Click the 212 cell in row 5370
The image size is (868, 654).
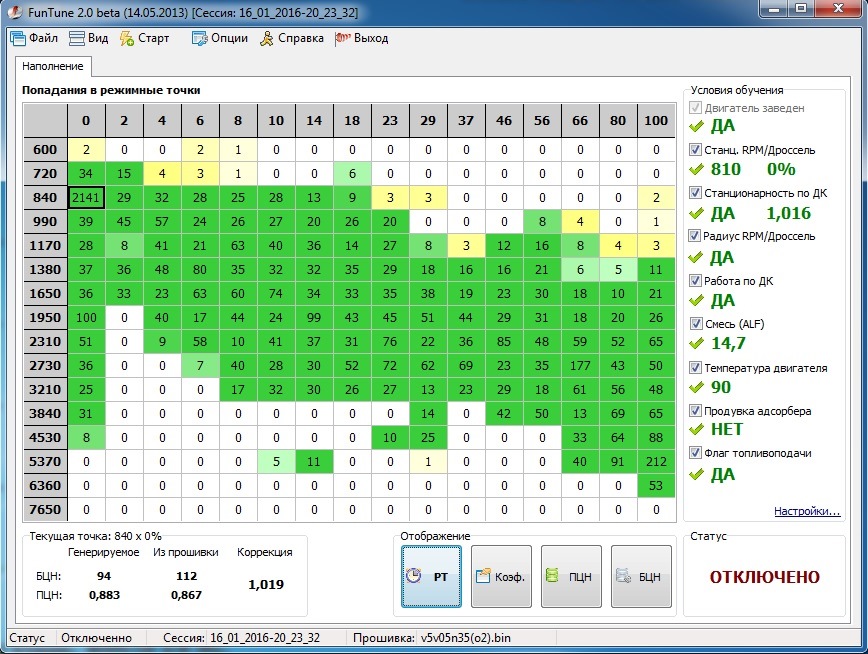(656, 461)
